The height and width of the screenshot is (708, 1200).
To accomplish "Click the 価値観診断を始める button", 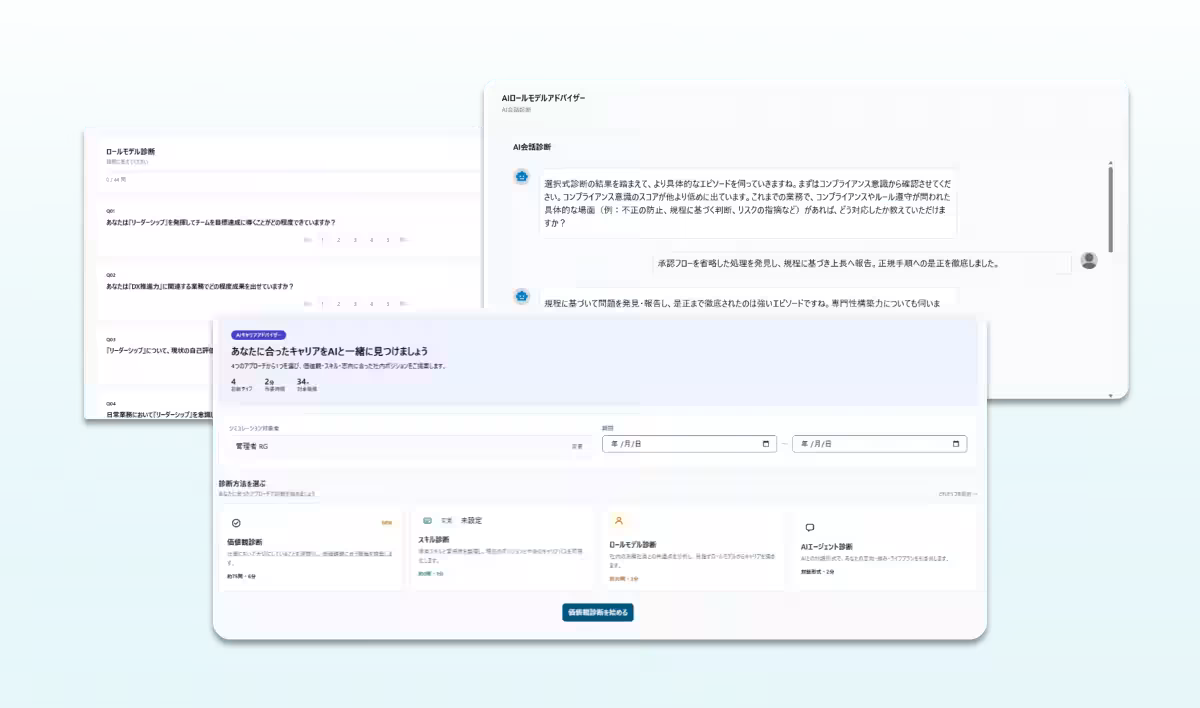I will [598, 612].
